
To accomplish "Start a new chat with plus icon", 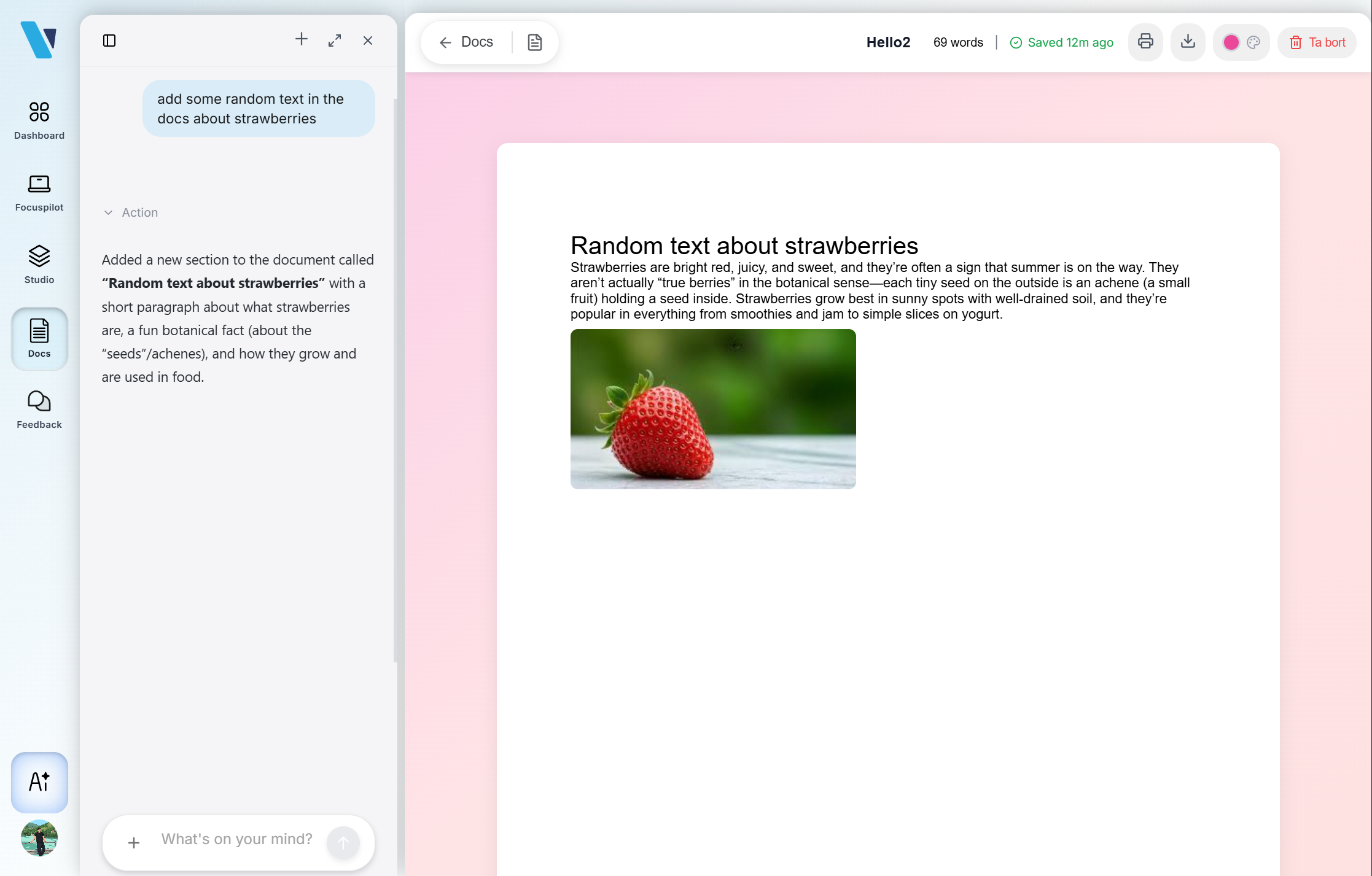I will click(x=301, y=40).
